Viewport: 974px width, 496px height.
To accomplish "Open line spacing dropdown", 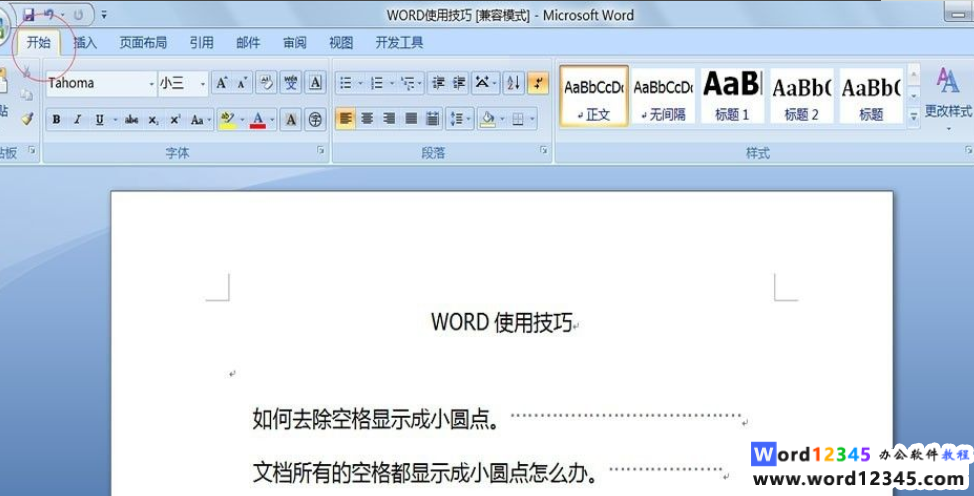I will tap(460, 119).
